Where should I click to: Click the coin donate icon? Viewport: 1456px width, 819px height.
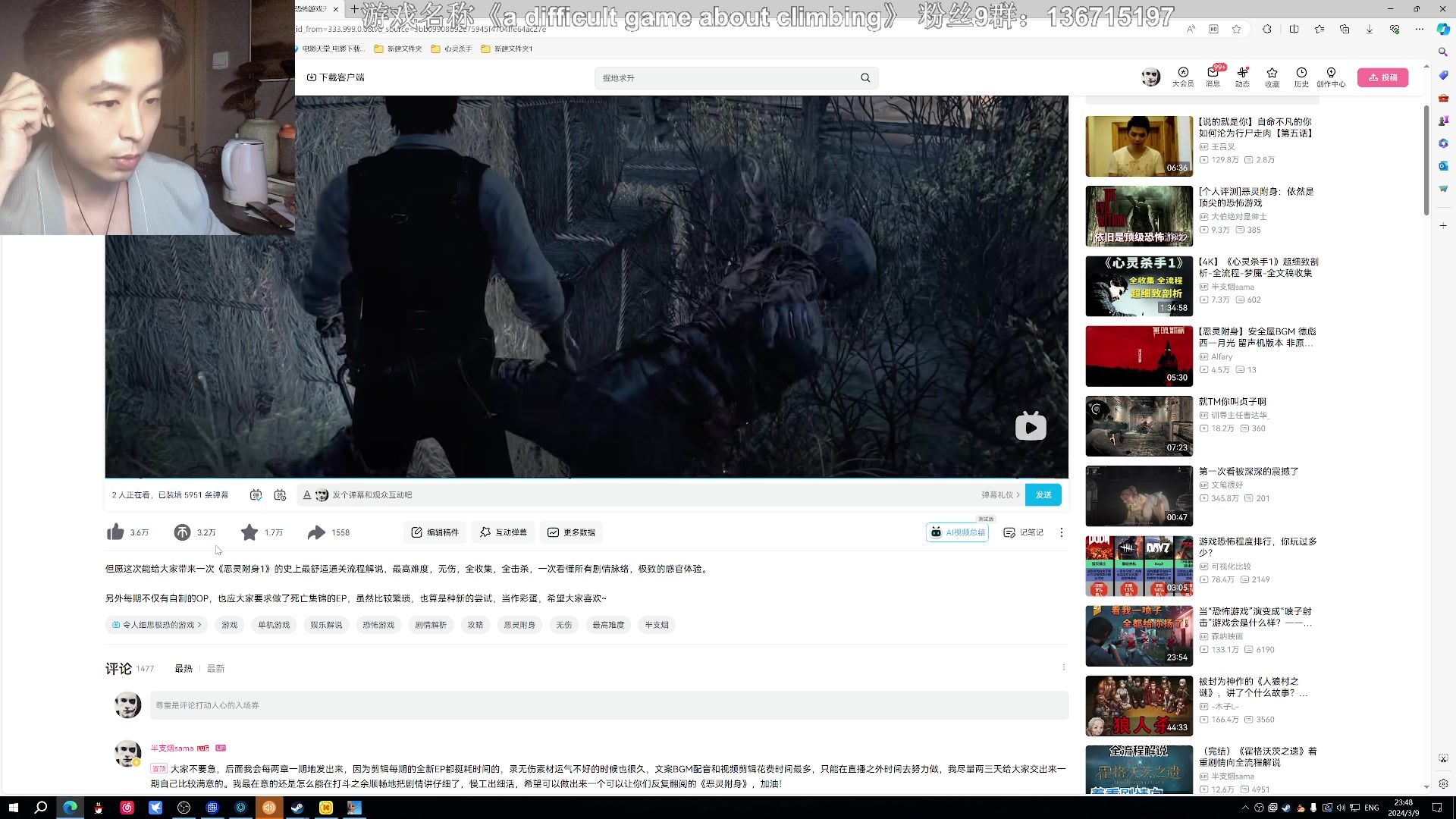(x=182, y=532)
